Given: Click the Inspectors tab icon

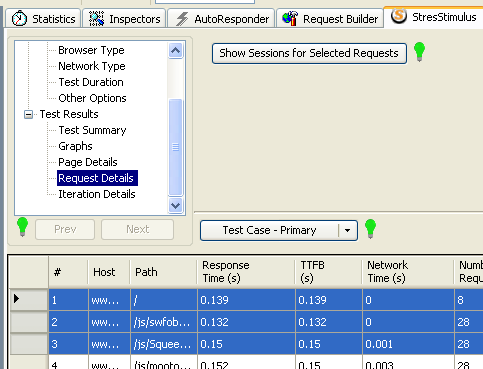Looking at the screenshot, I should tap(97, 19).
